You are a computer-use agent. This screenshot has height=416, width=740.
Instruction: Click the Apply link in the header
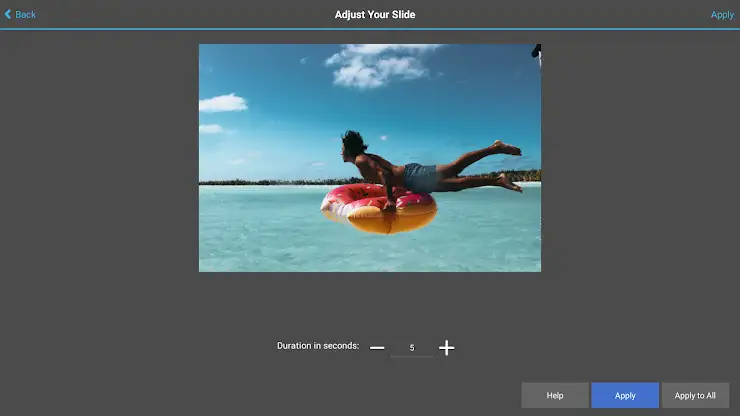(x=722, y=15)
